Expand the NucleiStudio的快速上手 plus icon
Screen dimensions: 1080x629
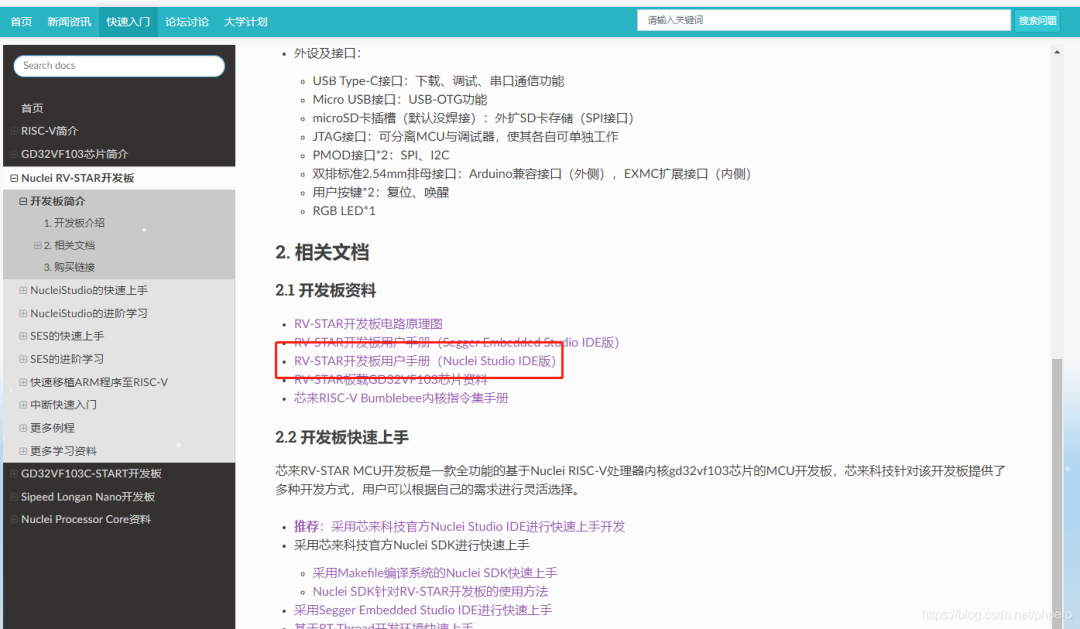(23, 290)
